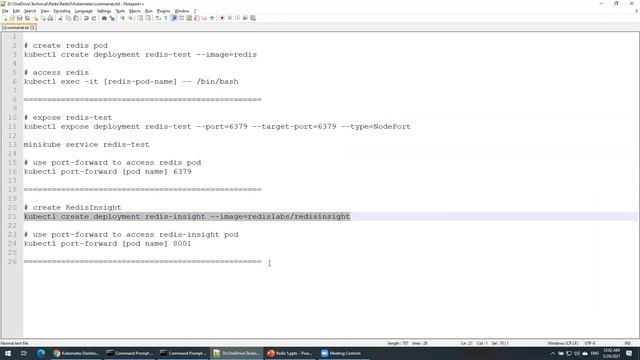Save all open files
Image resolution: width=640 pixels, height=360 pixels.
(x=27, y=18)
